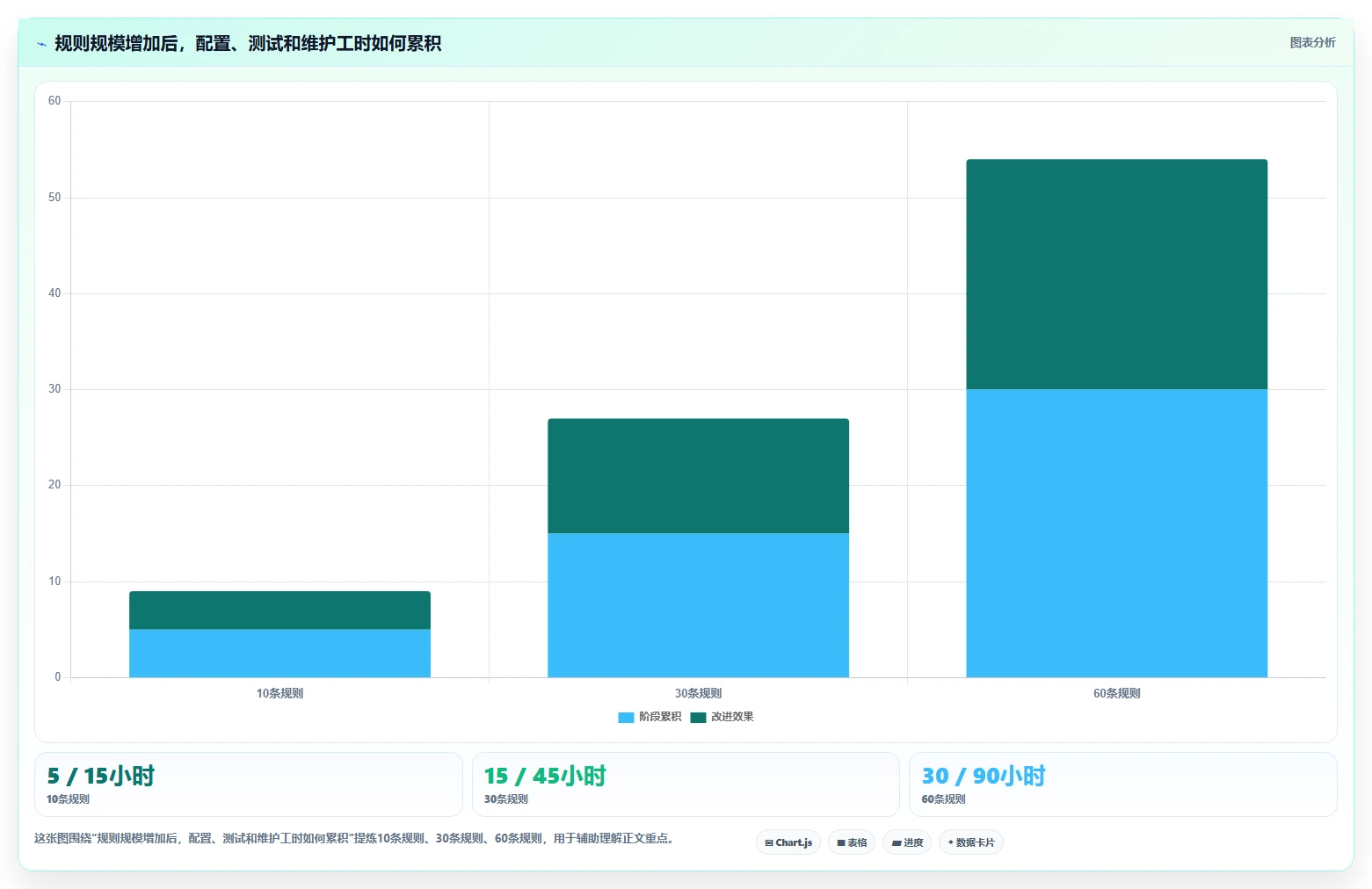Click the chart title 规则规模增加后 heading
This screenshot has width=1372, height=889.
(x=248, y=44)
